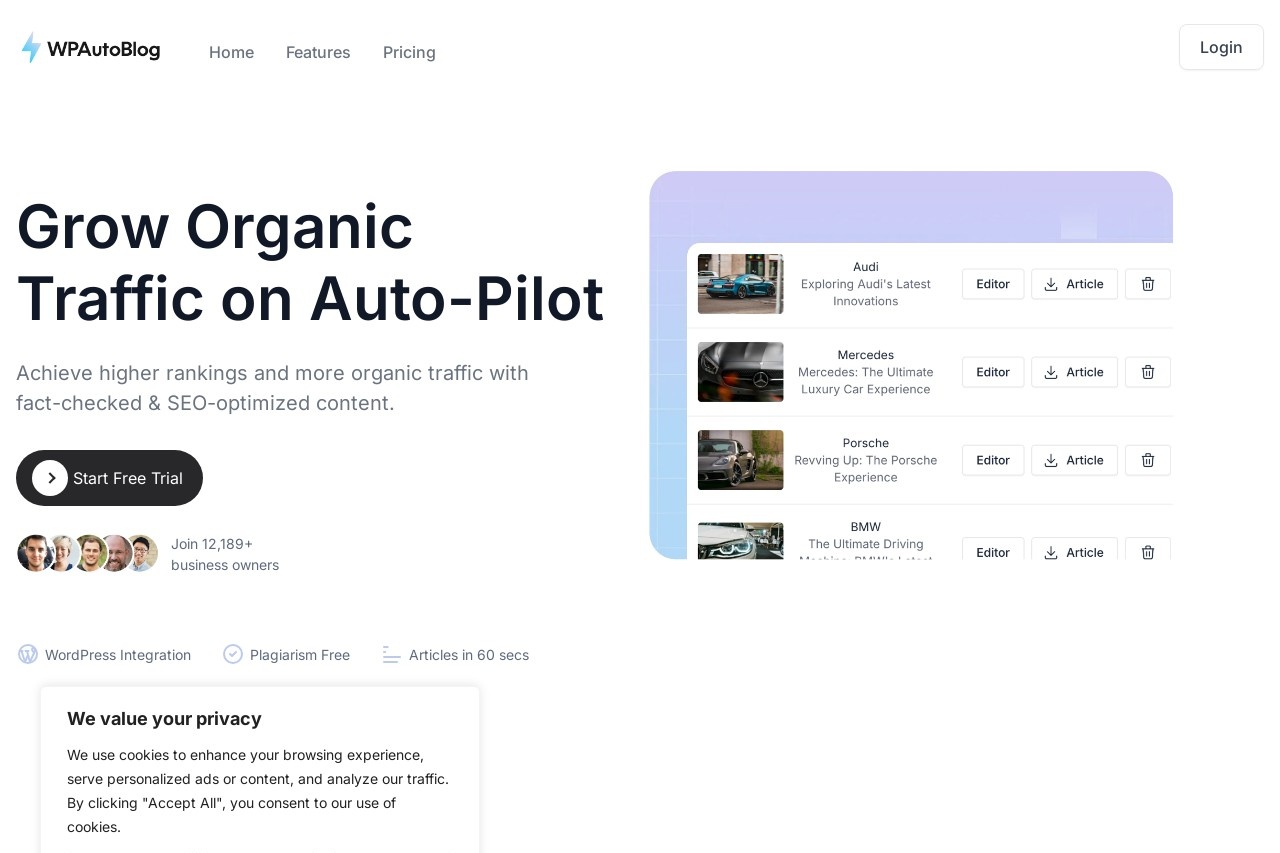Open the Home nav link
1280x853 pixels.
point(231,52)
